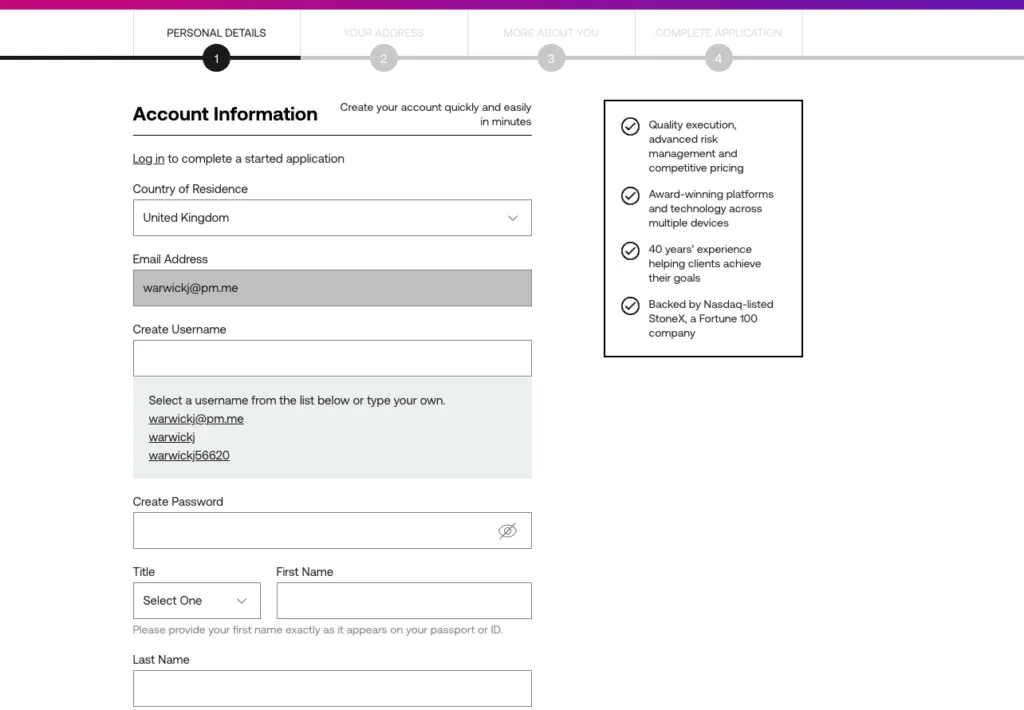This screenshot has width=1024, height=710.
Task: Toggle password visibility eye icon
Action: 507,531
